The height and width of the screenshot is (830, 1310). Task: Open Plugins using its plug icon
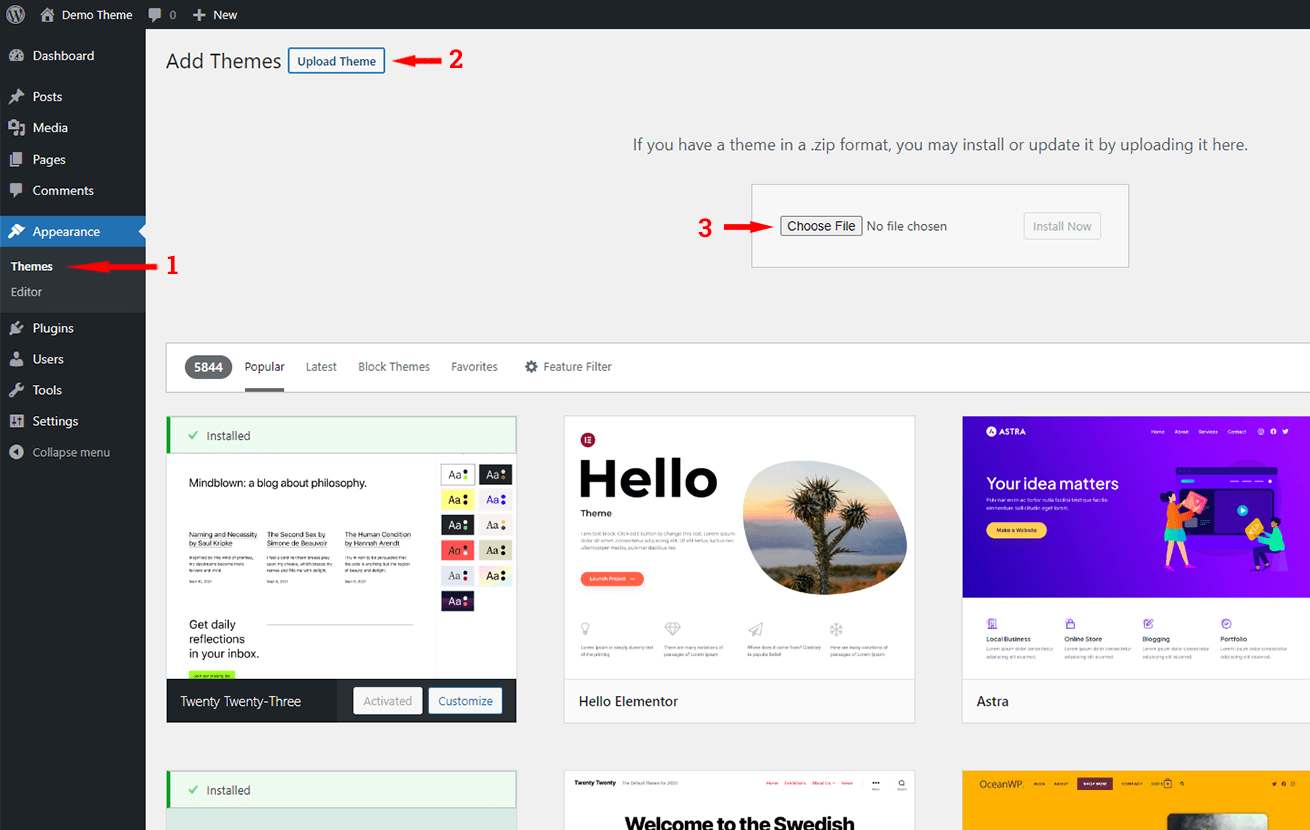click(17, 327)
